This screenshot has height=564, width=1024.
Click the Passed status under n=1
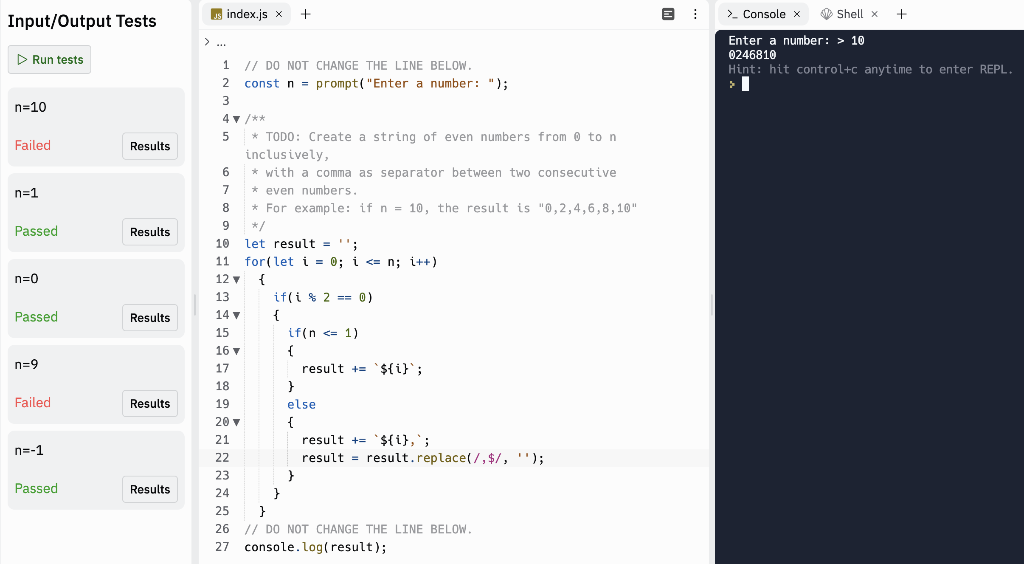[x=36, y=231]
